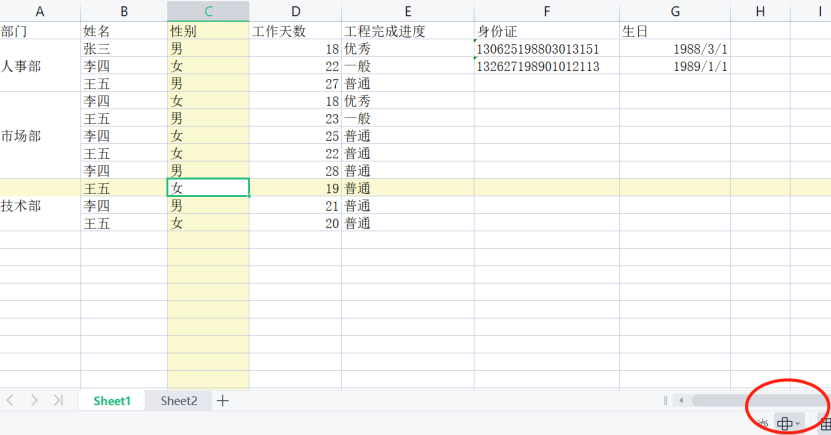The image size is (831, 435).
Task: Select the 人事部 merged cell
Action: tap(40, 66)
